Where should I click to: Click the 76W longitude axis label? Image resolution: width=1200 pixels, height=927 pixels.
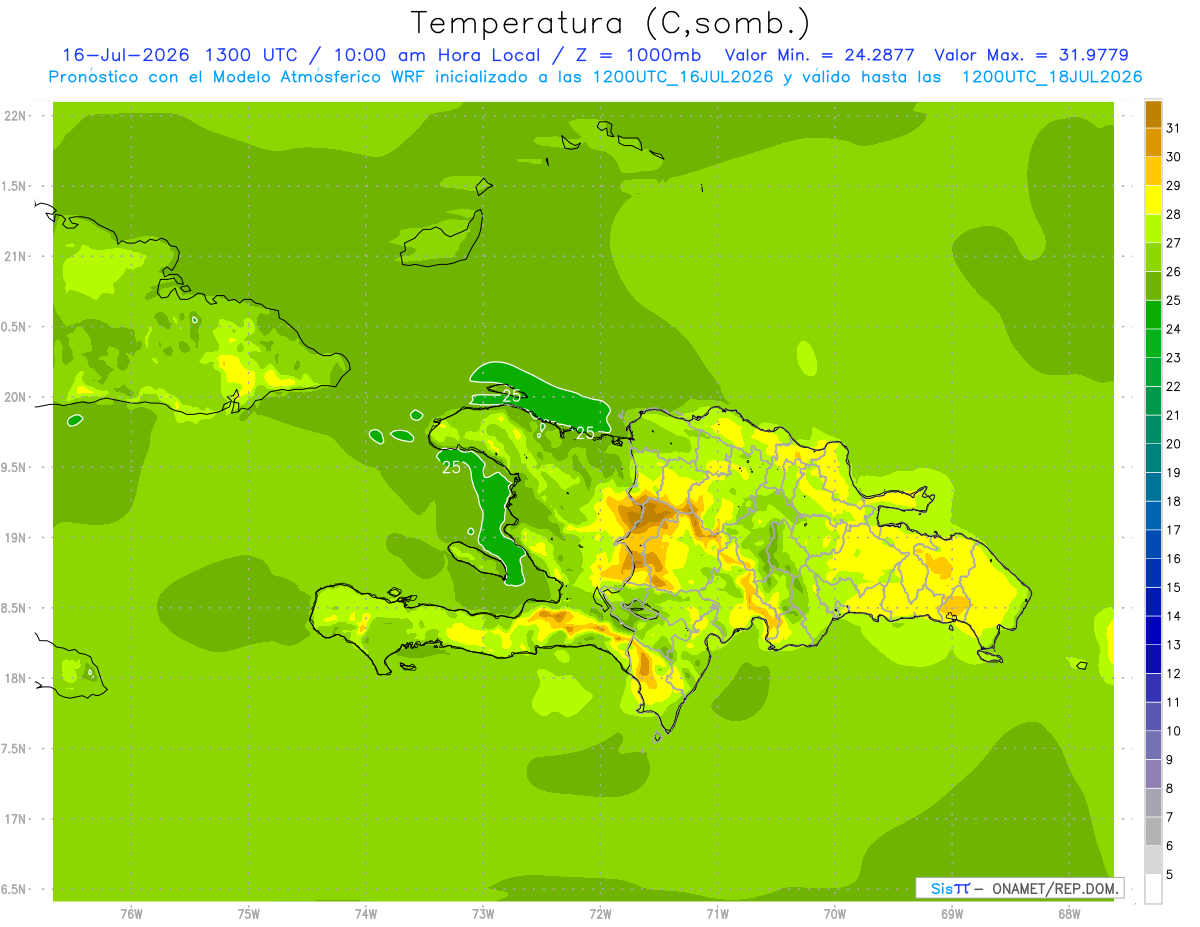coord(131,914)
